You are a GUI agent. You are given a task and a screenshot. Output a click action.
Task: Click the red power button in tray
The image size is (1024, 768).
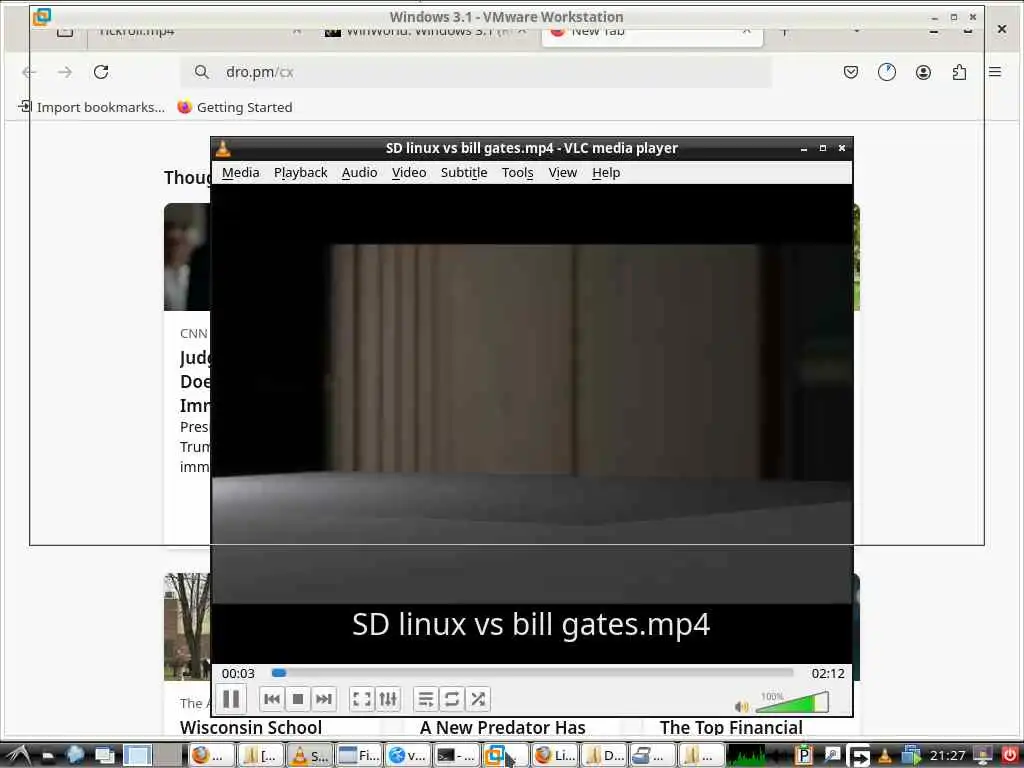click(1010, 755)
